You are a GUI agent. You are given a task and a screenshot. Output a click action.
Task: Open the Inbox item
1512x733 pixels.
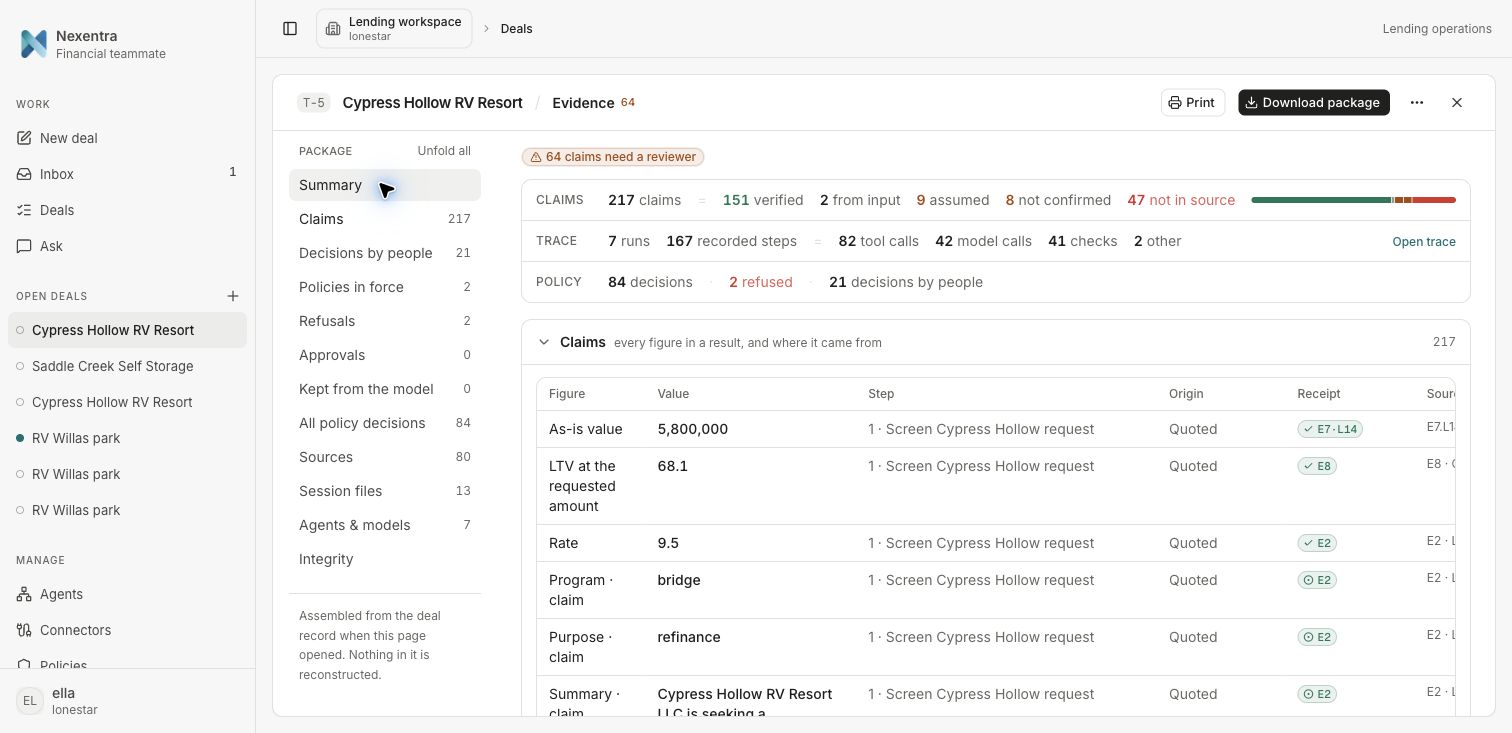[x=127, y=174]
